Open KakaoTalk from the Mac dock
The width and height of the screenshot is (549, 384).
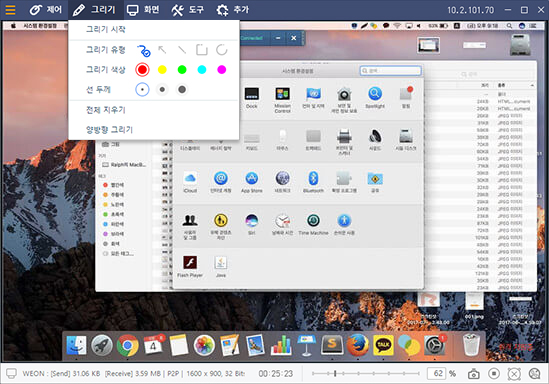point(383,345)
